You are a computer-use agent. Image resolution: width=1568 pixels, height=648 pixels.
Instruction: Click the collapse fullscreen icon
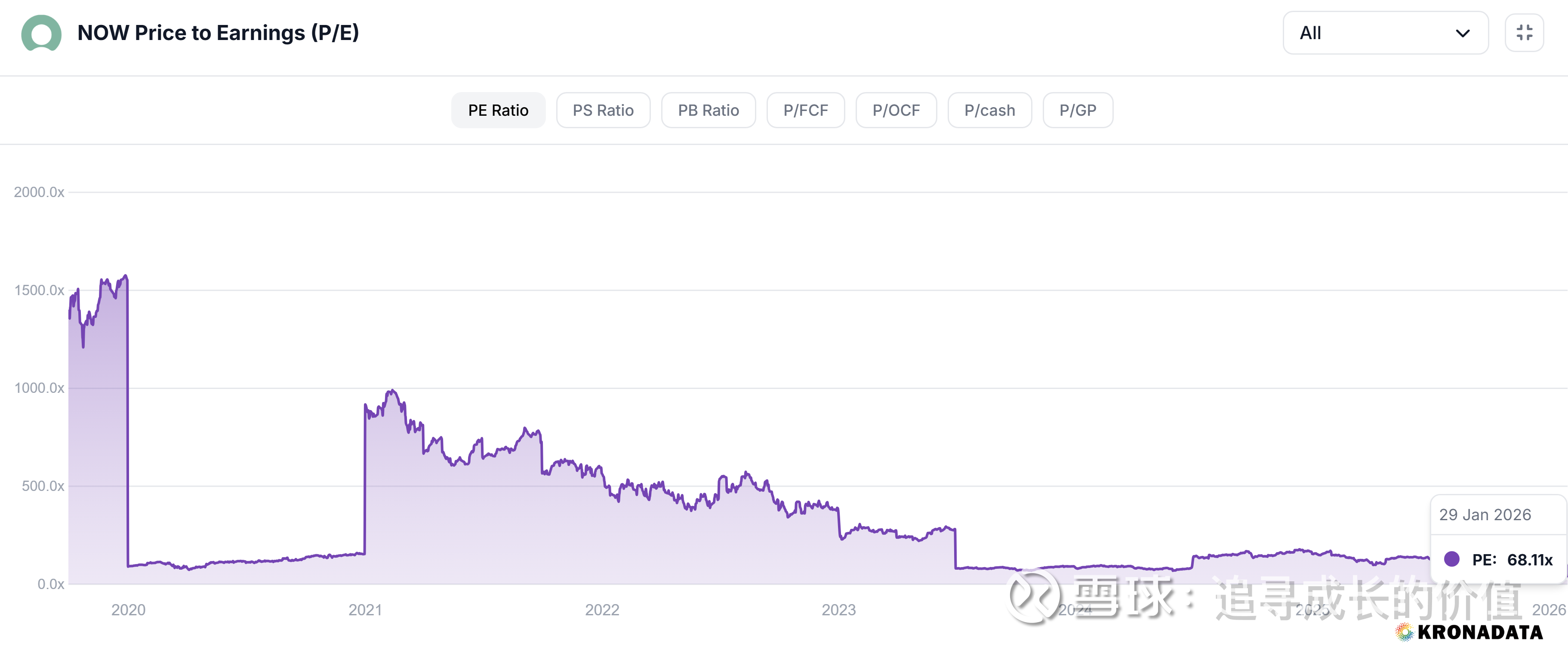coord(1524,33)
